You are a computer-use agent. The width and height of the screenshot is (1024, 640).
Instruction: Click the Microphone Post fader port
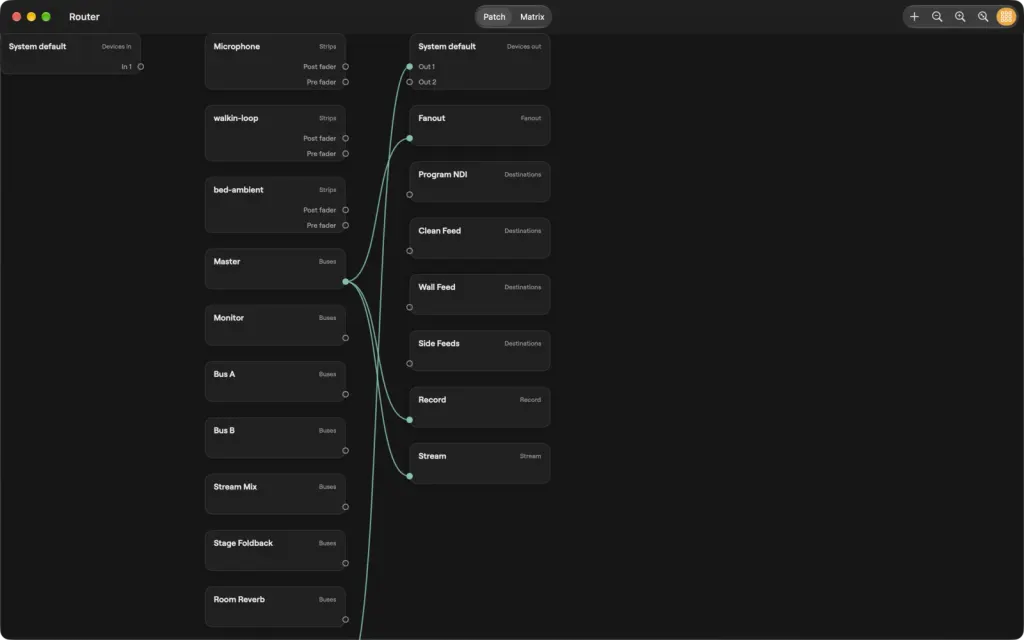click(x=345, y=67)
